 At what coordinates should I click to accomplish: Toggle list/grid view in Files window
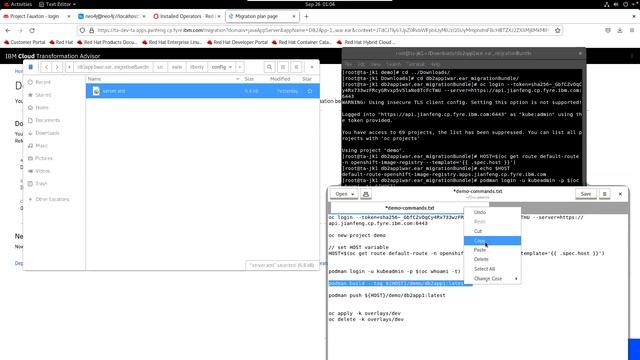pyautogui.click(x=283, y=67)
